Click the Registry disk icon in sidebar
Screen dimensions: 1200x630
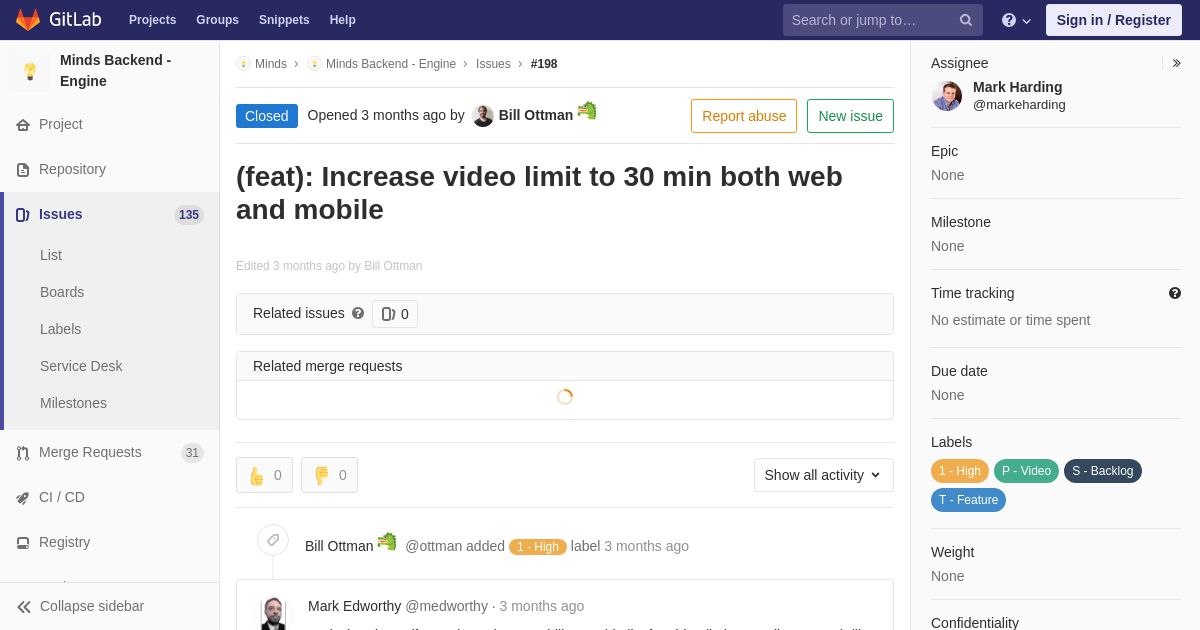pos(23,543)
